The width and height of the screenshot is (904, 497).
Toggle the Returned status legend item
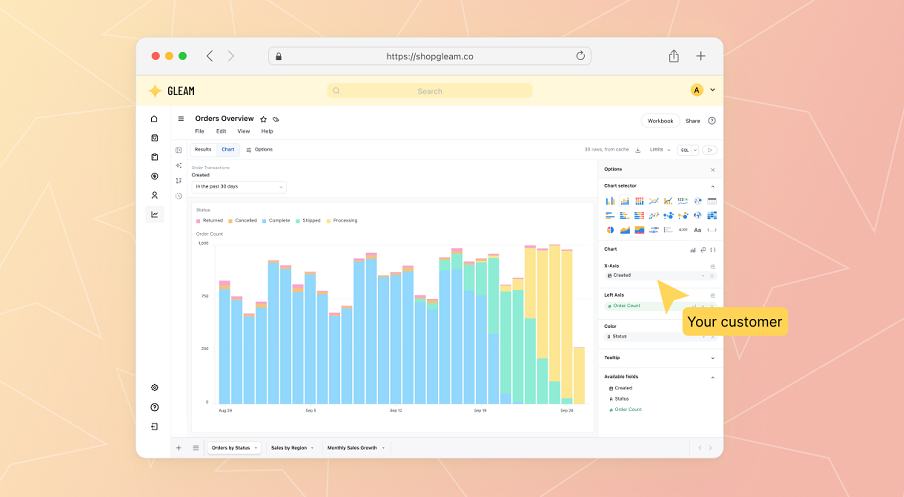(x=209, y=220)
